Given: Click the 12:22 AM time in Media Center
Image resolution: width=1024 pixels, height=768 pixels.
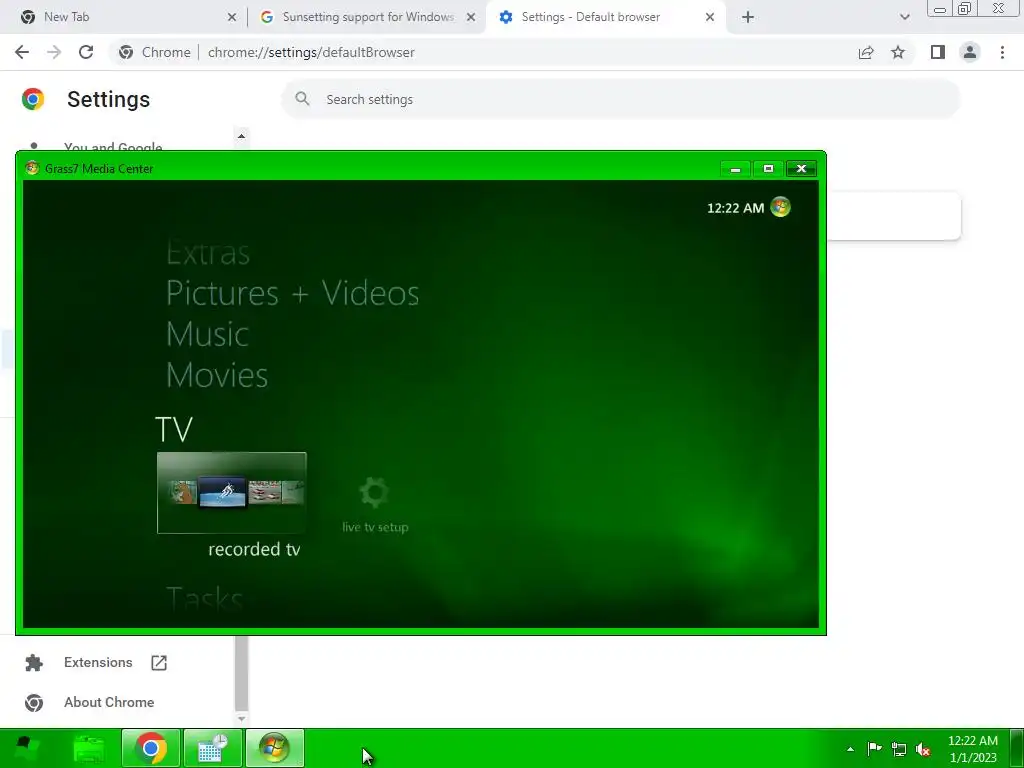Looking at the screenshot, I should coord(735,208).
